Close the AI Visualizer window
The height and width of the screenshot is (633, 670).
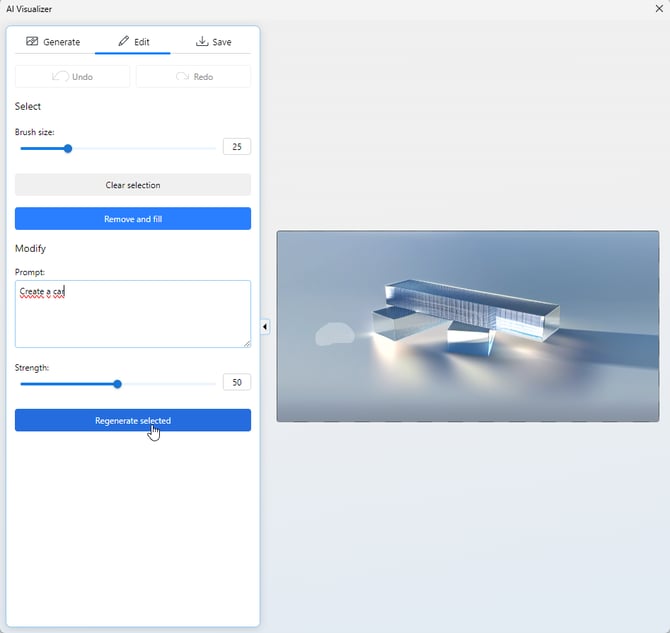tap(657, 9)
